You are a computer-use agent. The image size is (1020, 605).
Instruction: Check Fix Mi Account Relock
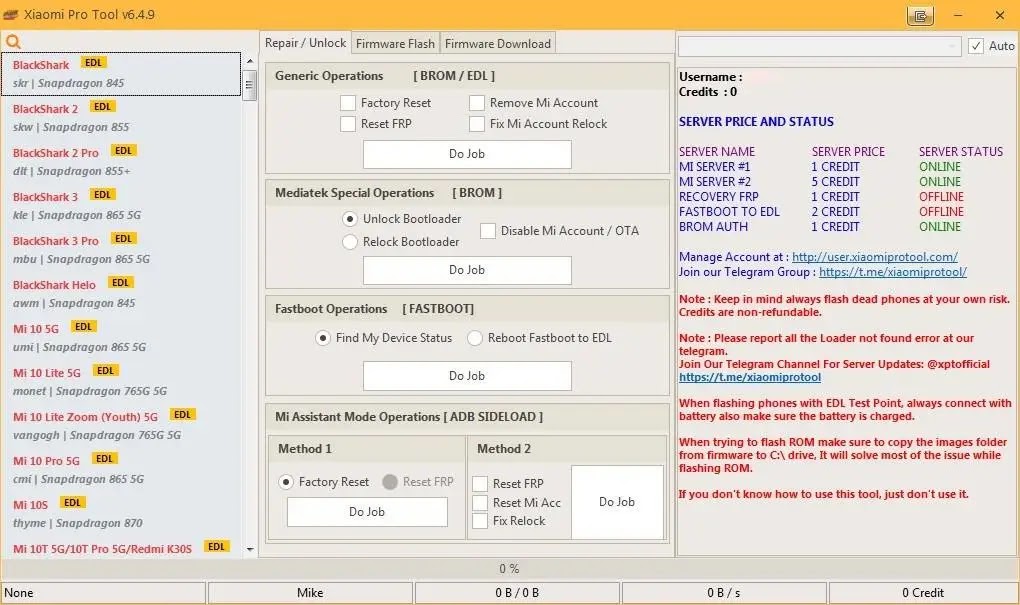[477, 124]
